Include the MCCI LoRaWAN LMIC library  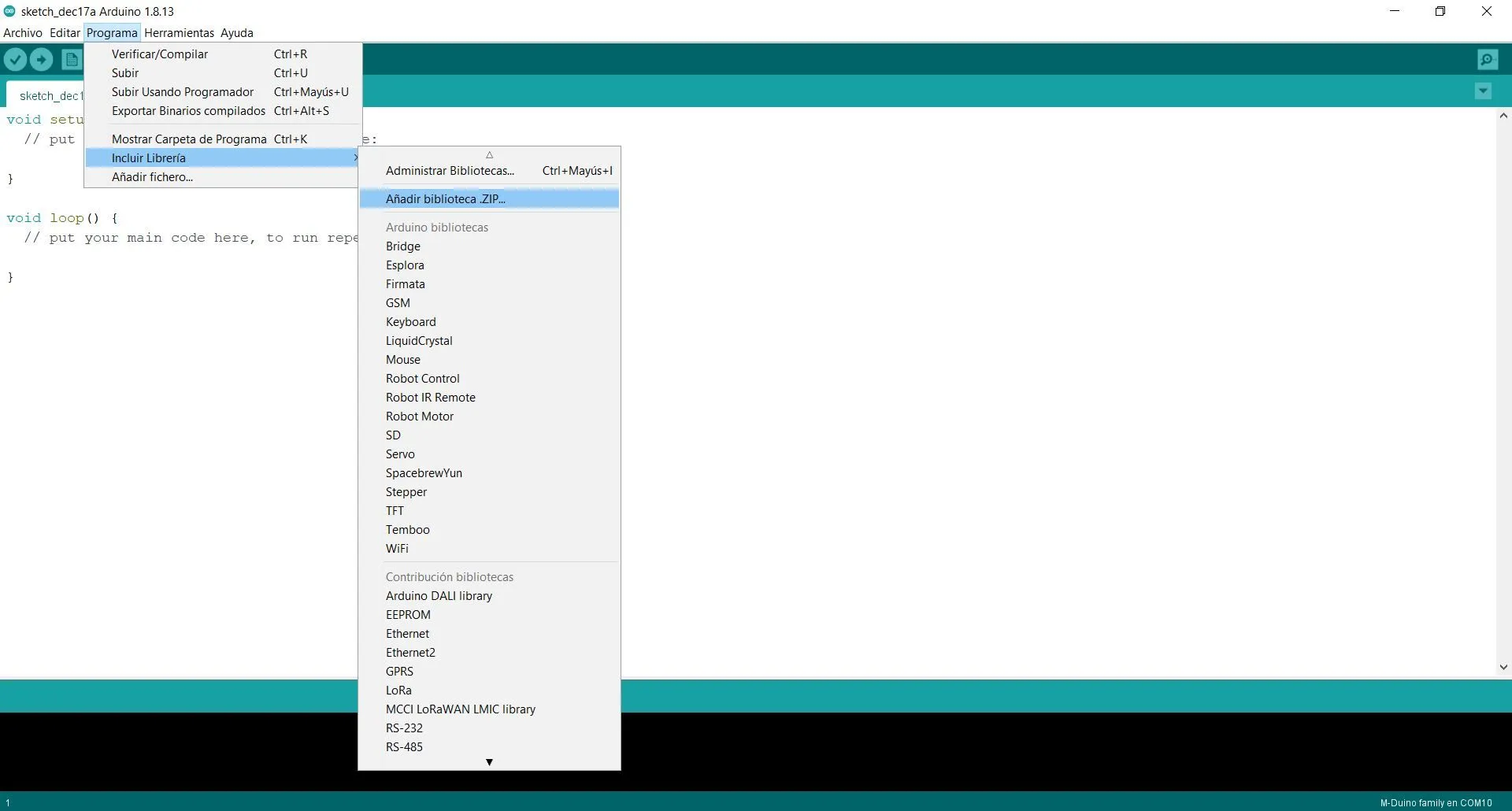click(x=489, y=709)
